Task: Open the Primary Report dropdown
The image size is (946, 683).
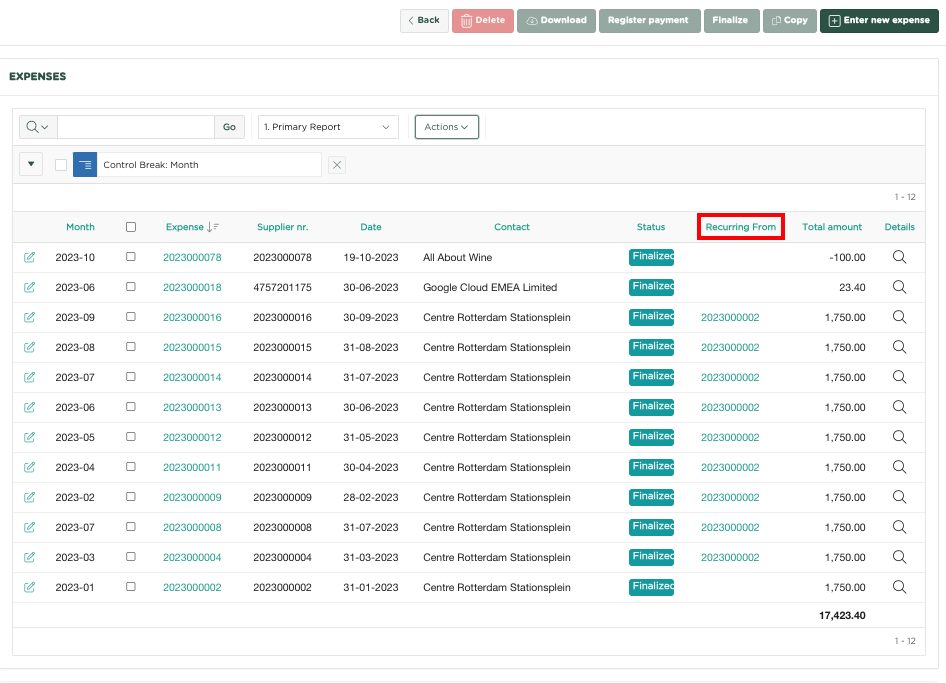Action: click(328, 127)
